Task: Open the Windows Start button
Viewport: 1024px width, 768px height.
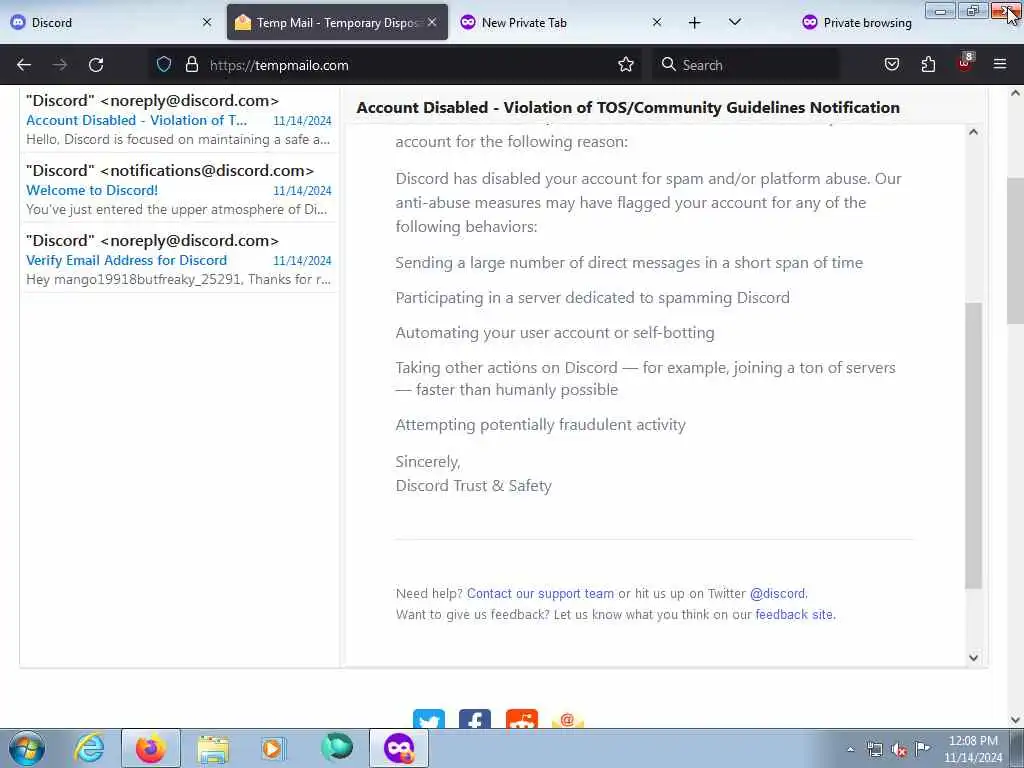Action: [27, 748]
